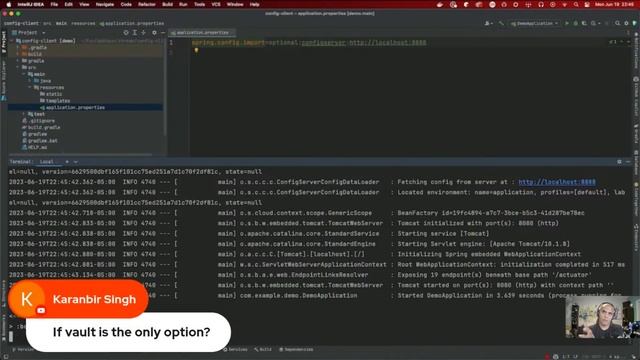640x360 pixels.
Task: Collapse the resources folder
Action: click(30, 87)
